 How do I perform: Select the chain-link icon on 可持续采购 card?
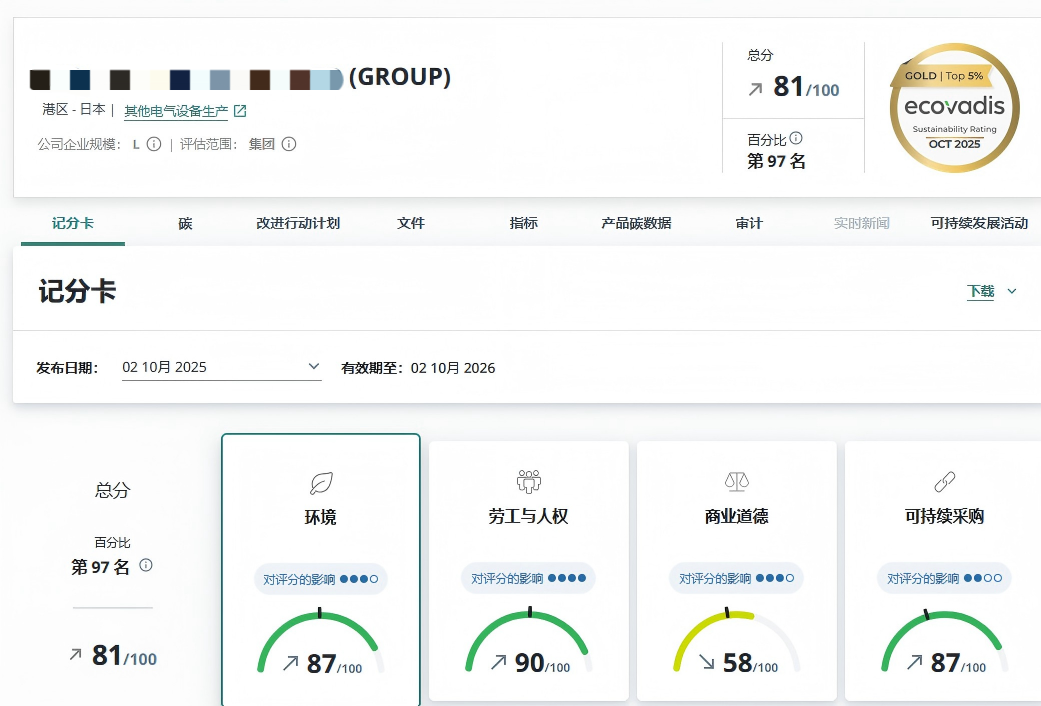click(942, 481)
